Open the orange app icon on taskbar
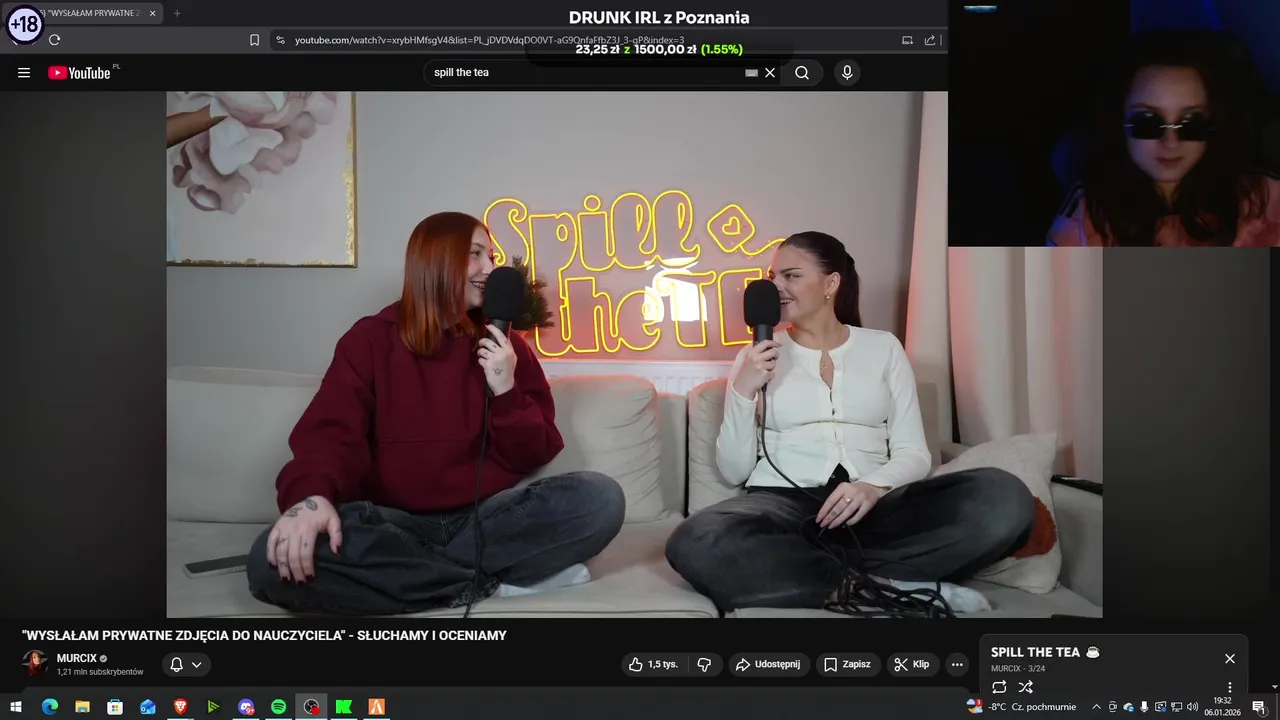 [x=377, y=707]
